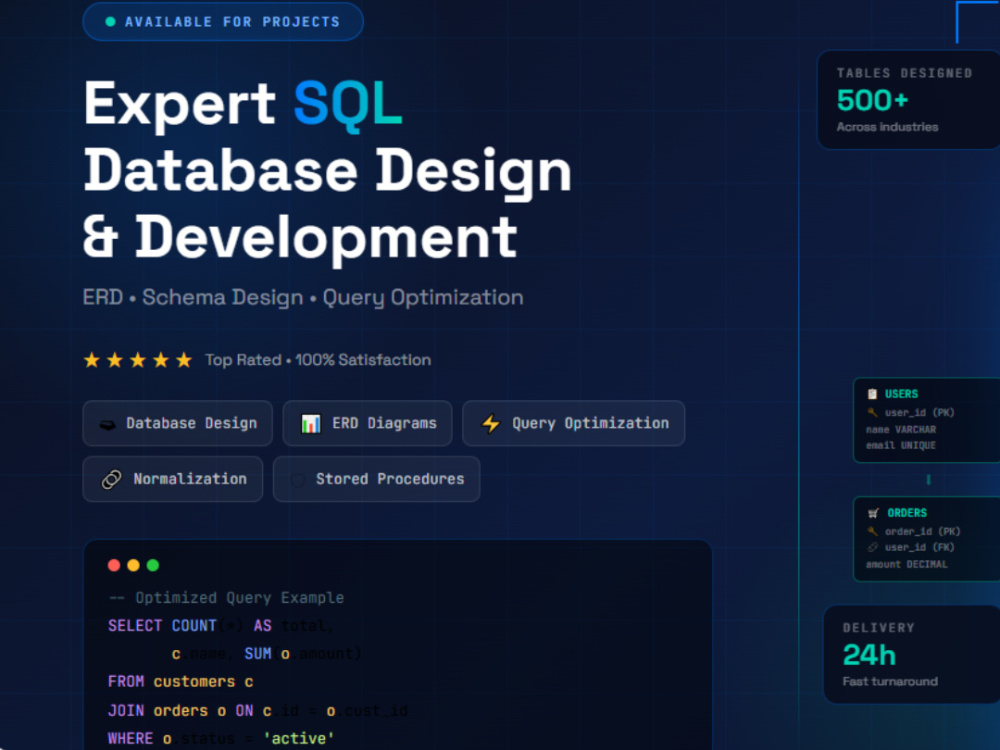
Task: Click the database icon in Database Design tag
Action: point(107,424)
